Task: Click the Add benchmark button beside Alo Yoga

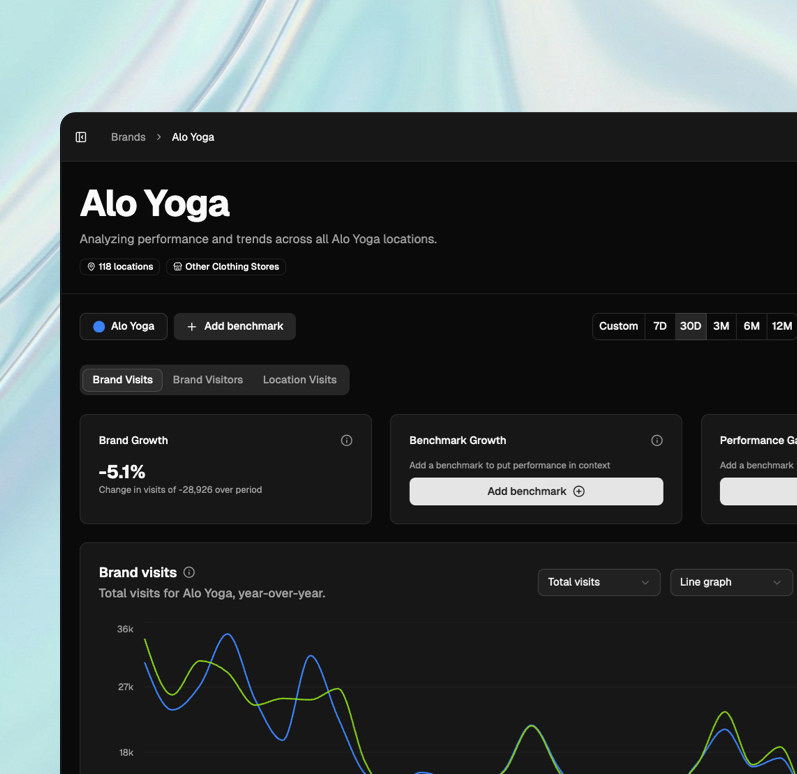Action: 235,326
